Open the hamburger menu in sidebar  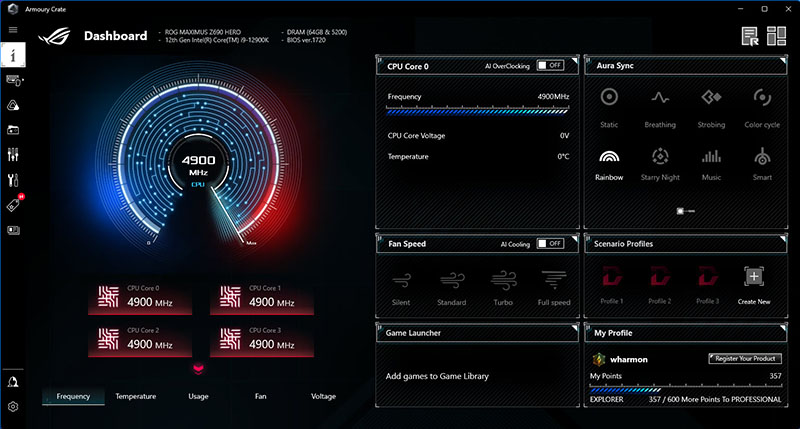(13, 30)
